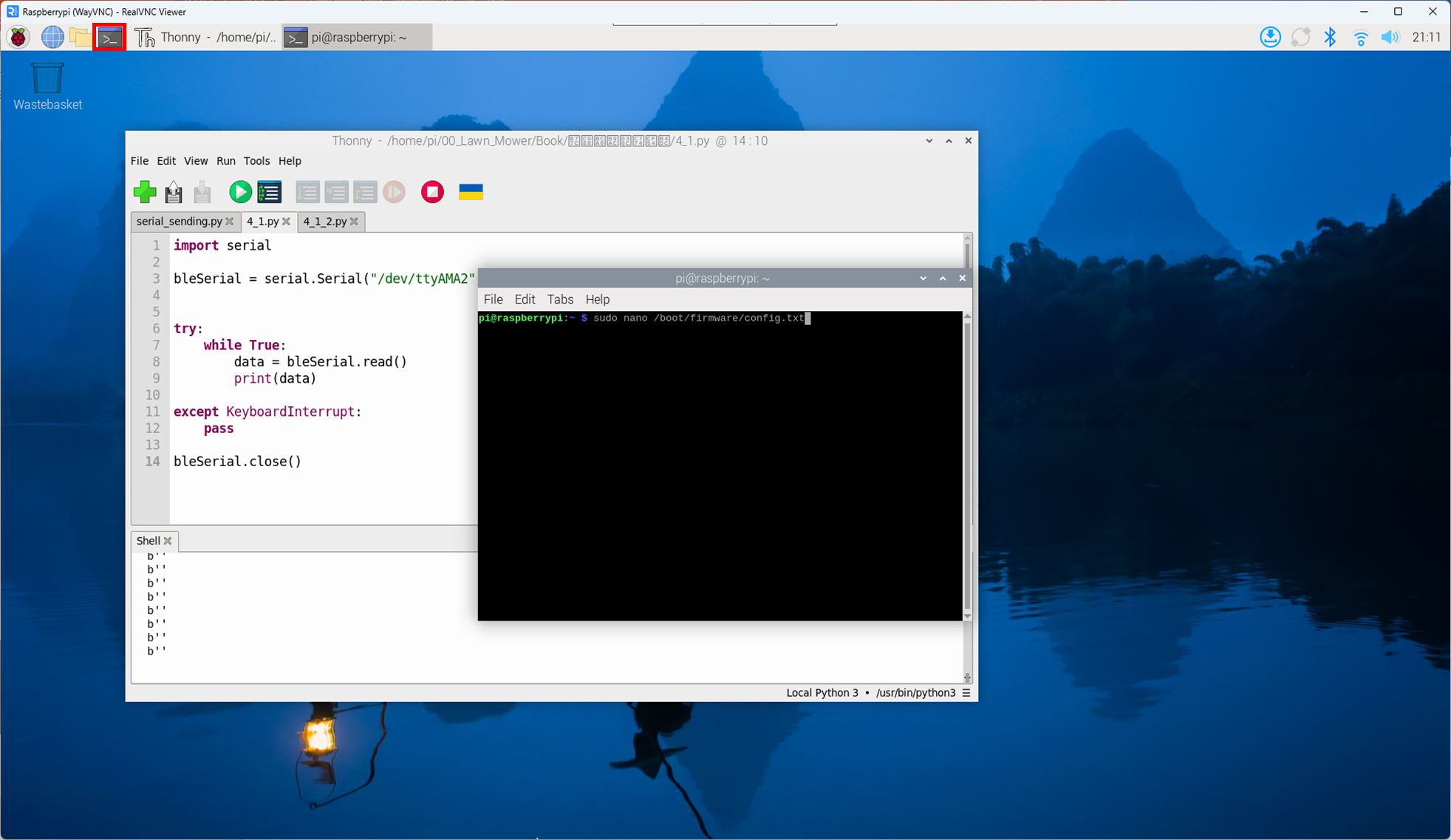Click the volume speaker icon

coord(1390,37)
